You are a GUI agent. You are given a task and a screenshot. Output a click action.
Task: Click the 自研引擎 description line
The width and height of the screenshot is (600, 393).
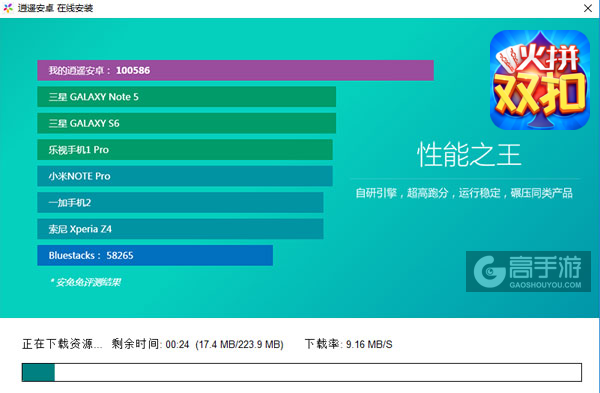(464, 193)
